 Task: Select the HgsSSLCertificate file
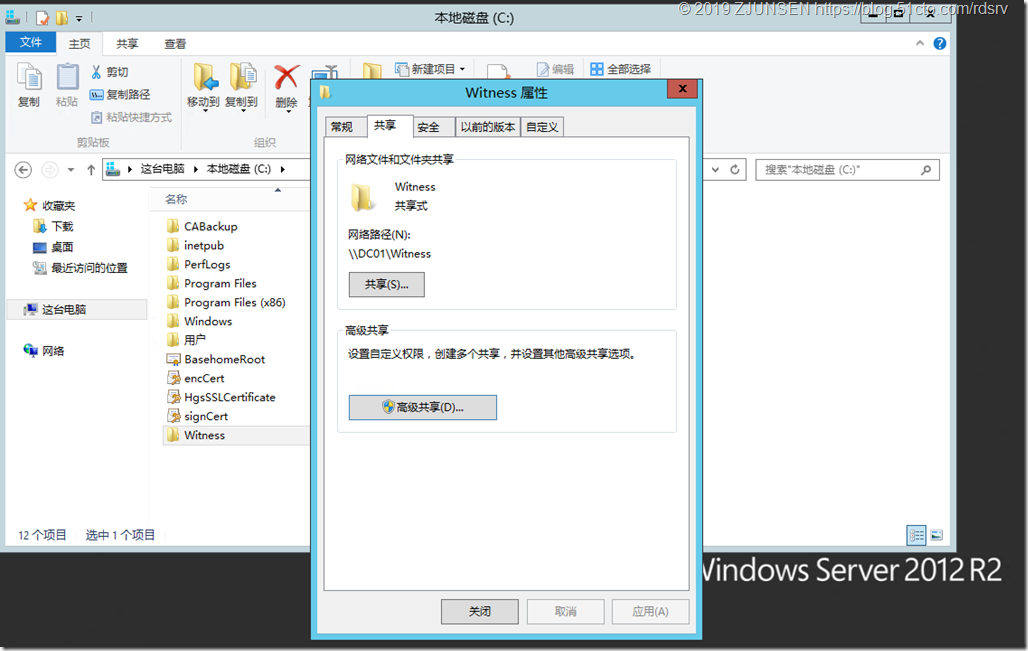(221, 397)
